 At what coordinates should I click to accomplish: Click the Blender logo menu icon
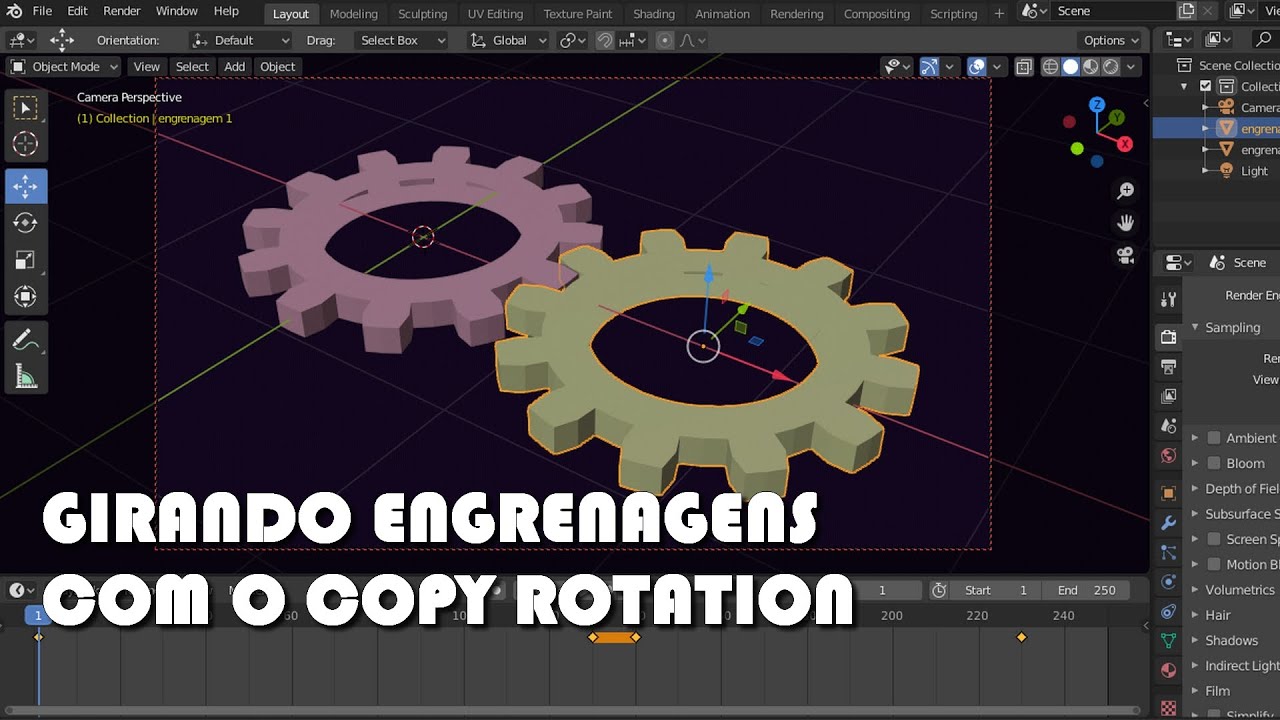(14, 11)
